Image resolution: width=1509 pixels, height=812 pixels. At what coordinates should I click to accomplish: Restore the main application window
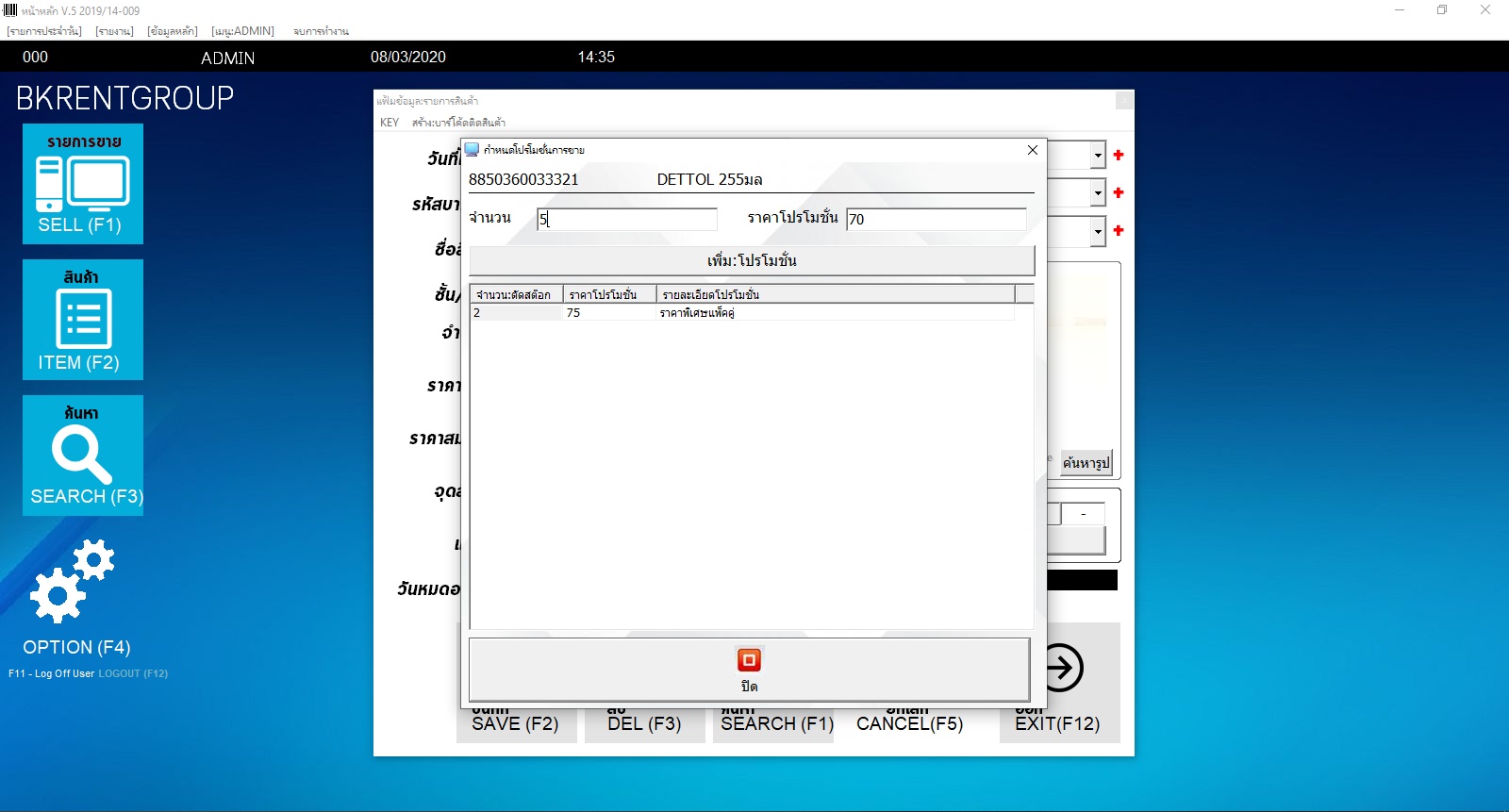click(x=1442, y=10)
